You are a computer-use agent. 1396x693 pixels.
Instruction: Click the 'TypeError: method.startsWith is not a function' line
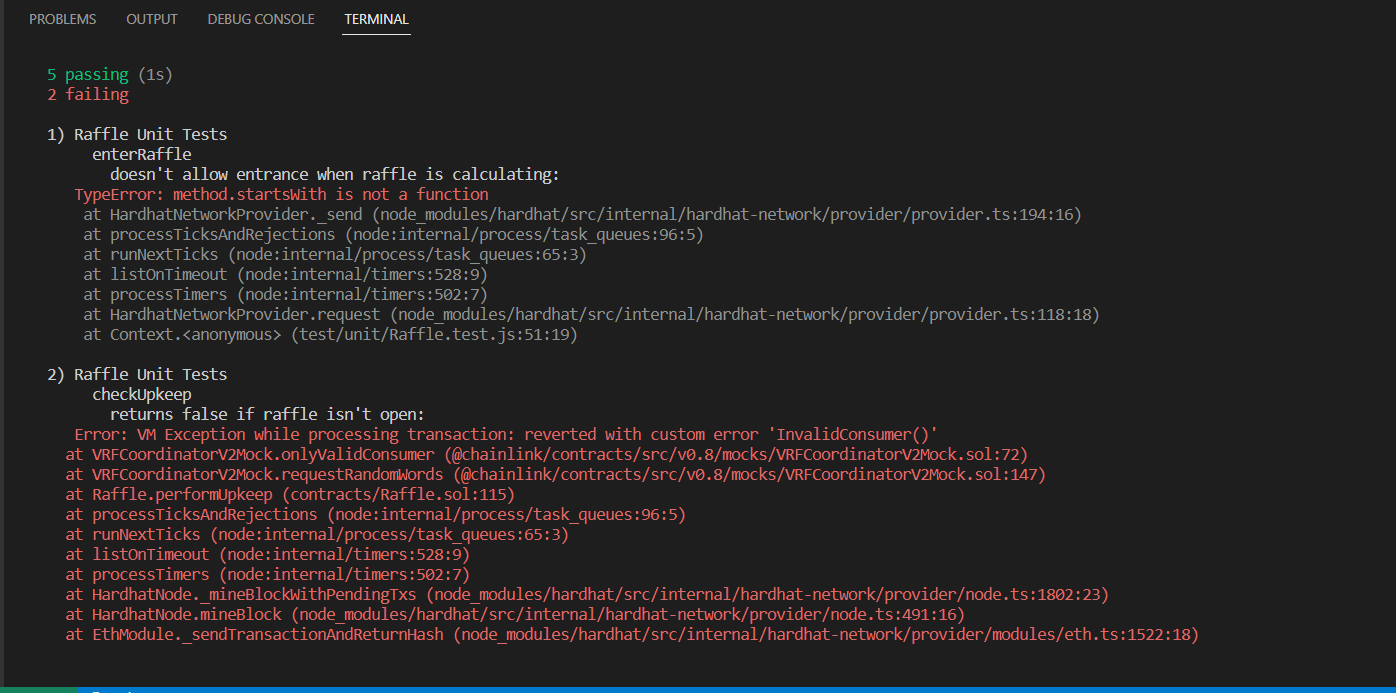click(282, 195)
